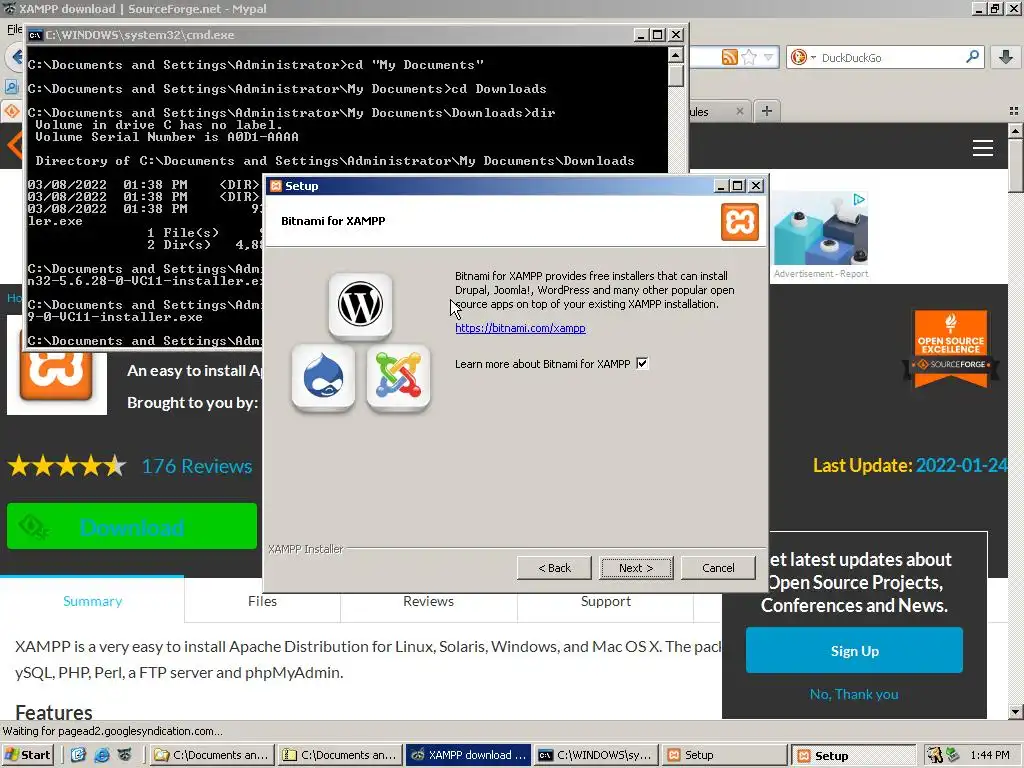
Task: Click system tray clock 1:44 PM
Action: tap(989, 755)
